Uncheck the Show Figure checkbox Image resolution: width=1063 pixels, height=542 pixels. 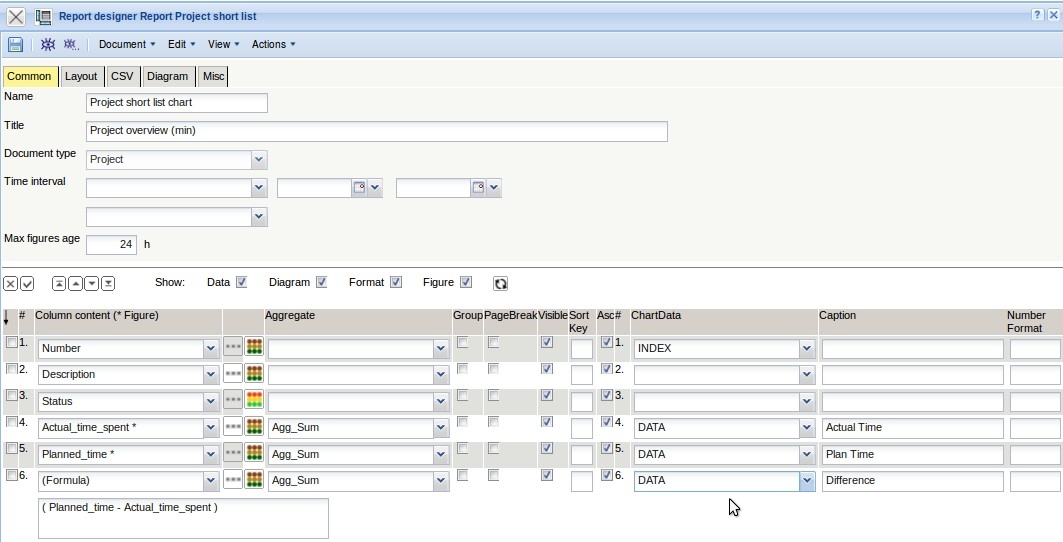(x=466, y=283)
